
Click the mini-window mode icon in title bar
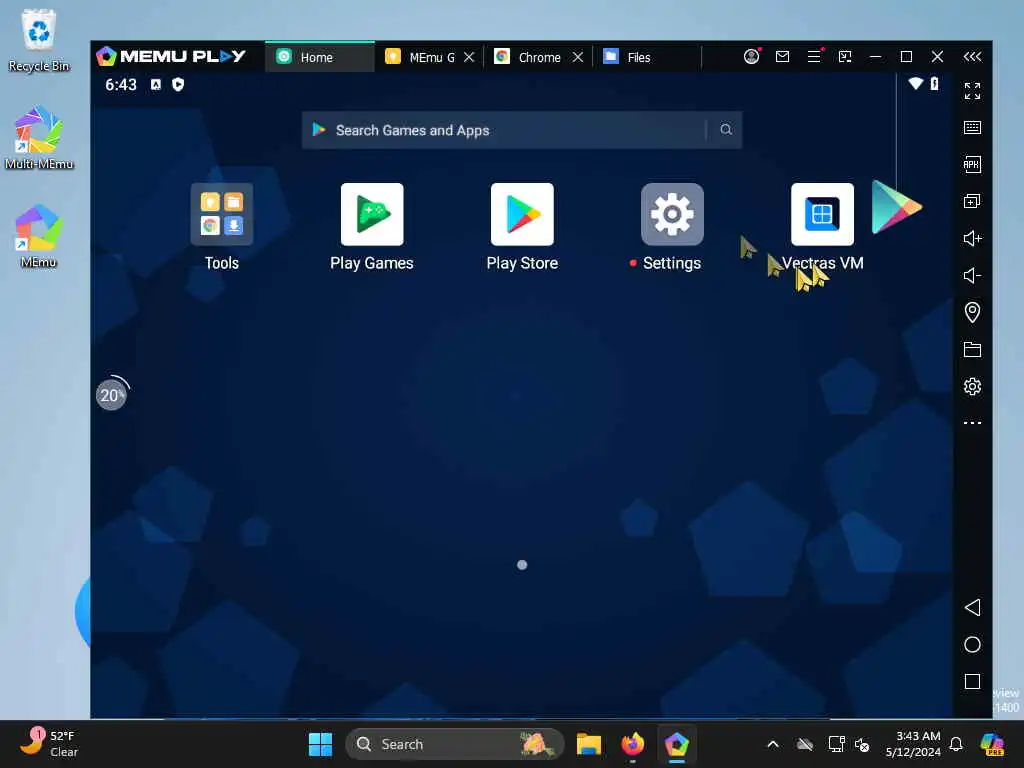click(x=844, y=57)
